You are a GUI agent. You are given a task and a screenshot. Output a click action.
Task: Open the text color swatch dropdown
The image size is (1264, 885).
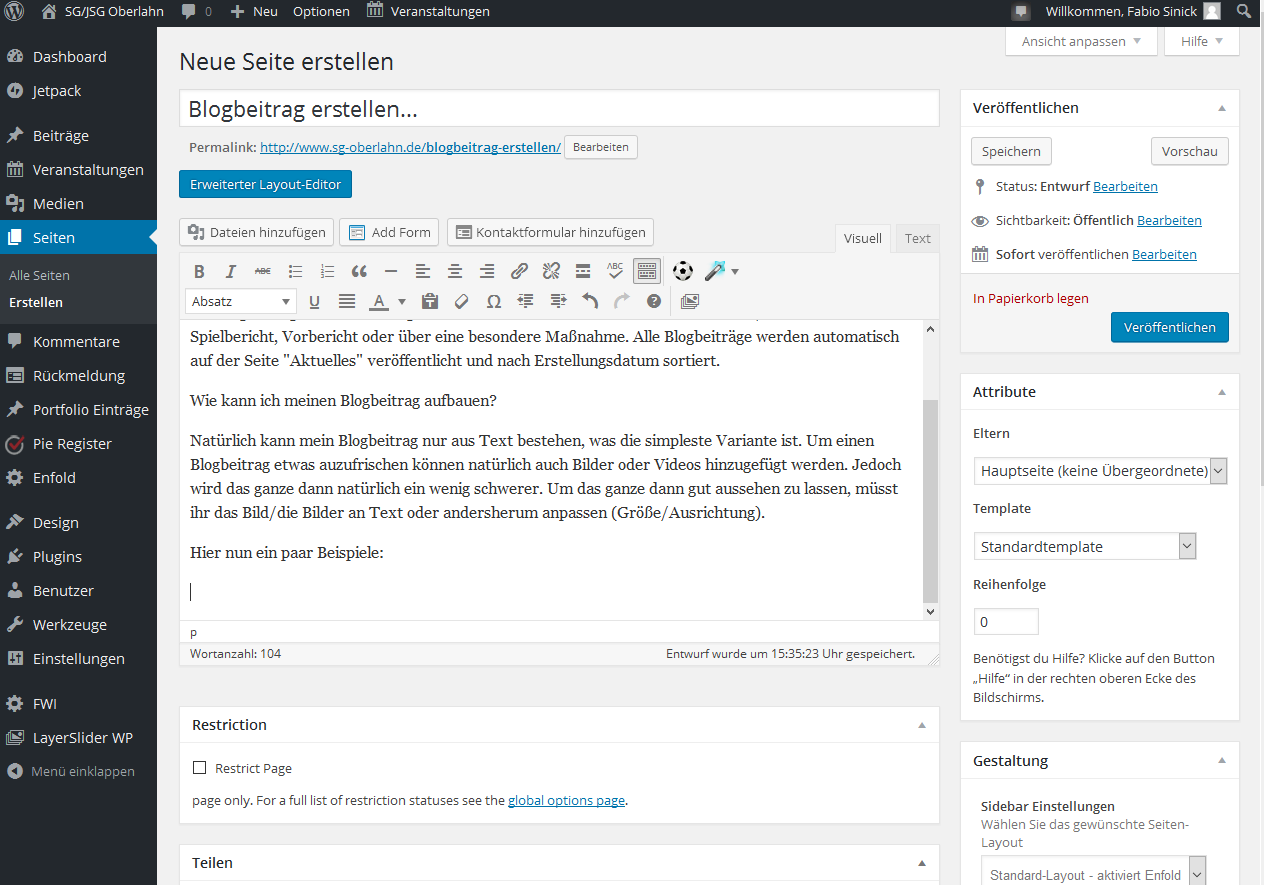[401, 301]
